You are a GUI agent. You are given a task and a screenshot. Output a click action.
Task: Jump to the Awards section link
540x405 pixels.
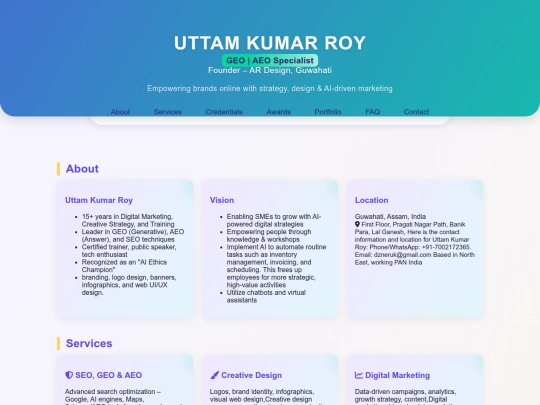coord(279,112)
